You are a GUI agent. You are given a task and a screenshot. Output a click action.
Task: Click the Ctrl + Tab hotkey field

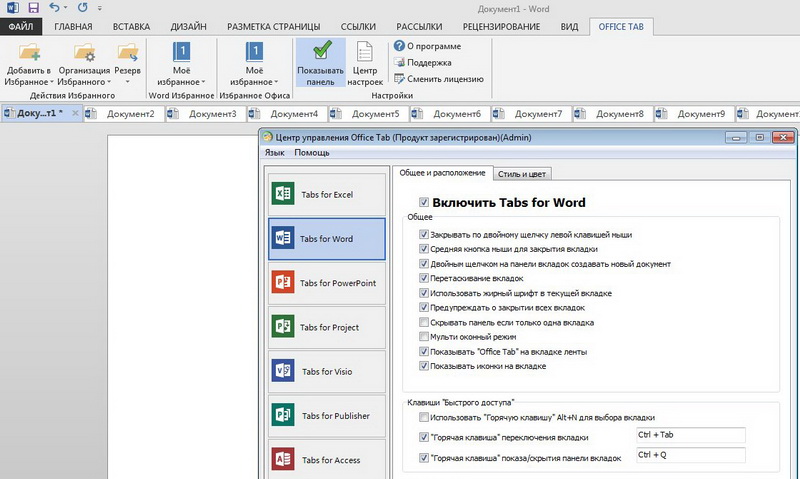690,435
